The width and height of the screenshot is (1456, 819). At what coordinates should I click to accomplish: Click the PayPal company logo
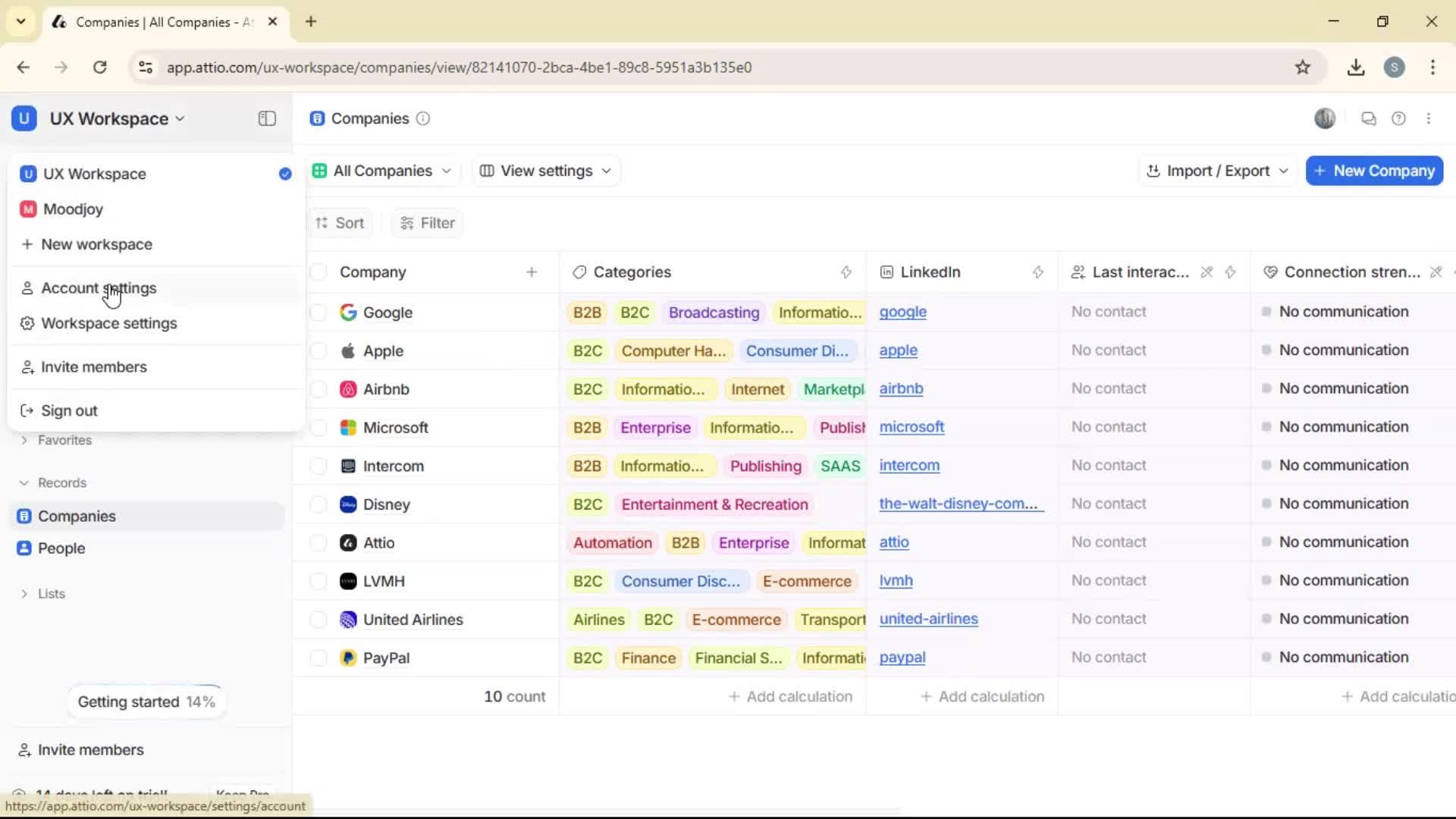pyautogui.click(x=348, y=658)
